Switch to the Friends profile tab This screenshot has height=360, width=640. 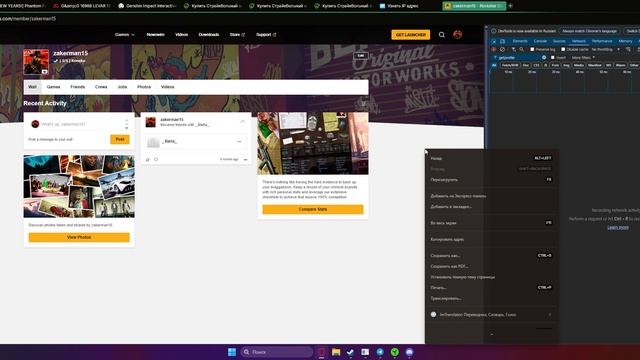click(x=78, y=87)
